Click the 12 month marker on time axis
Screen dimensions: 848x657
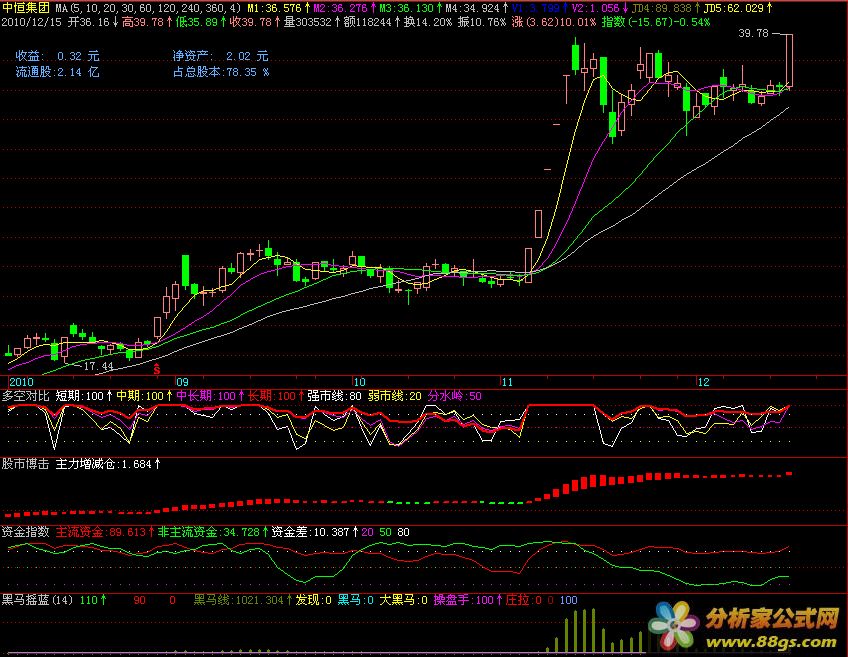(703, 382)
